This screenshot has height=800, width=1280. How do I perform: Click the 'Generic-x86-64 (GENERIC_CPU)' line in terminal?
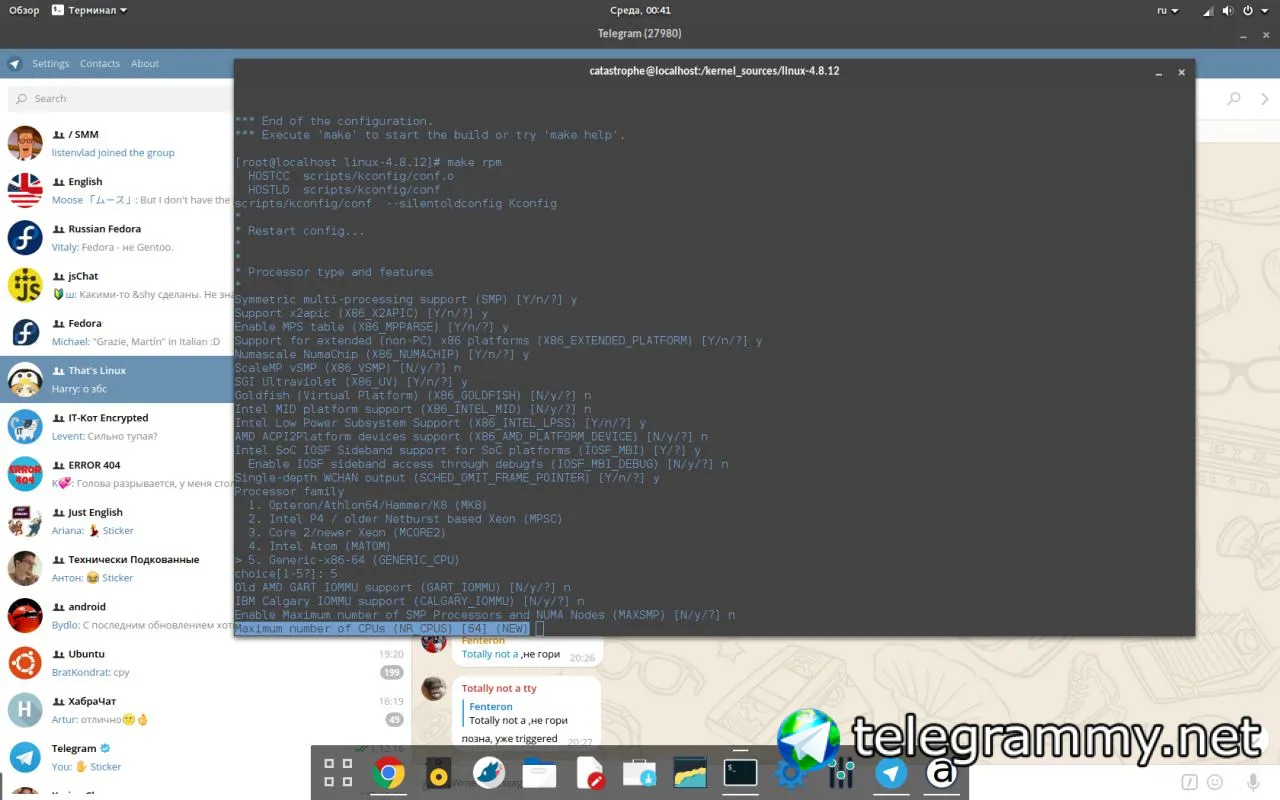[x=347, y=560]
